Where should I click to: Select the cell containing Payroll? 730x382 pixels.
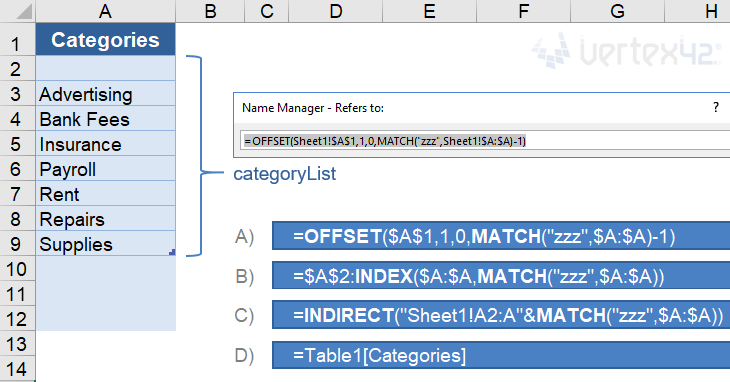coord(105,168)
